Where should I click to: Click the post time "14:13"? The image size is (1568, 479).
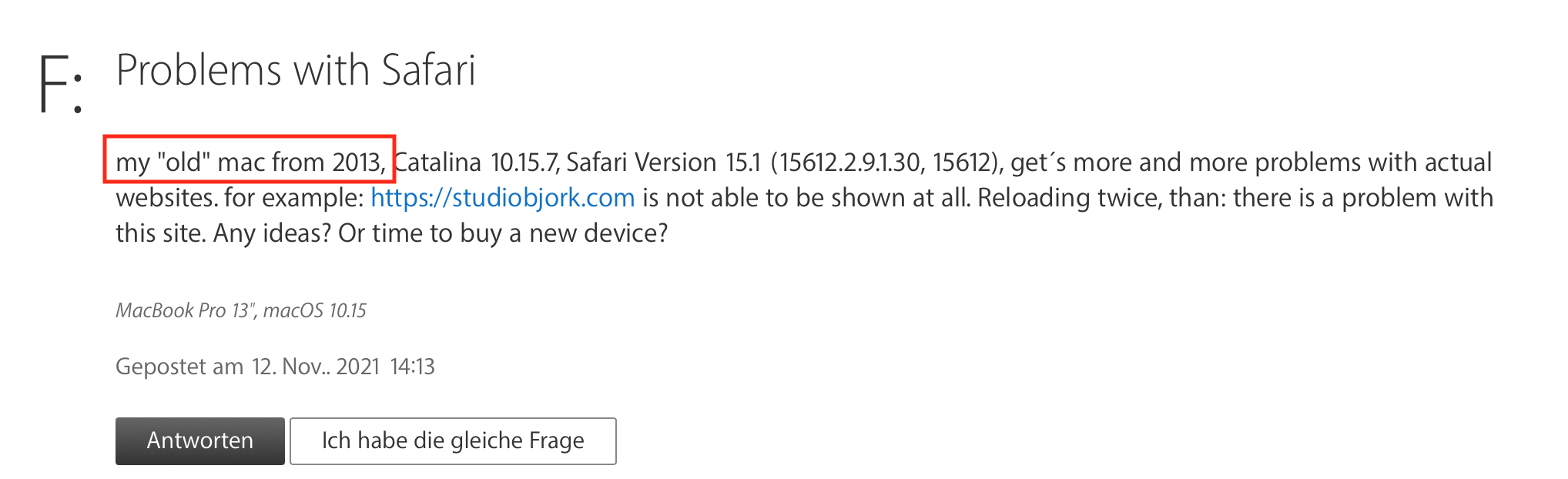point(413,367)
